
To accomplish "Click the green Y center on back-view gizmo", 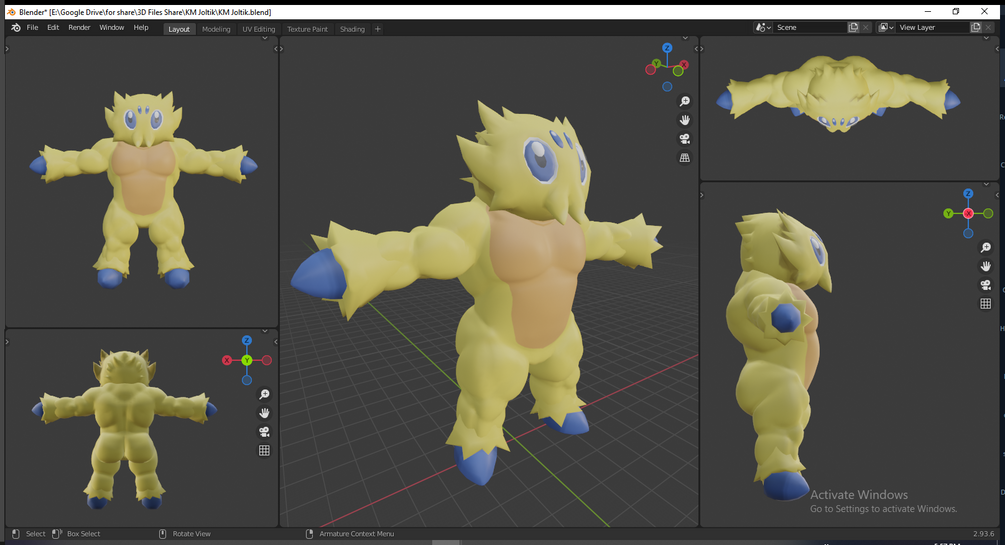I will pos(247,360).
